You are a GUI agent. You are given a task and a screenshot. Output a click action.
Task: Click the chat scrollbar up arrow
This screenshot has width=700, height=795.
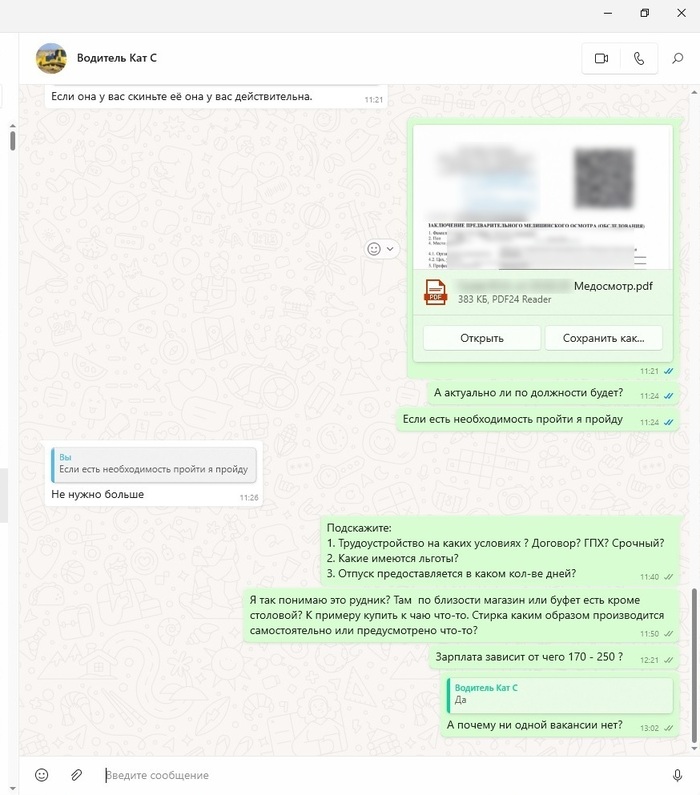pyautogui.click(x=694, y=93)
